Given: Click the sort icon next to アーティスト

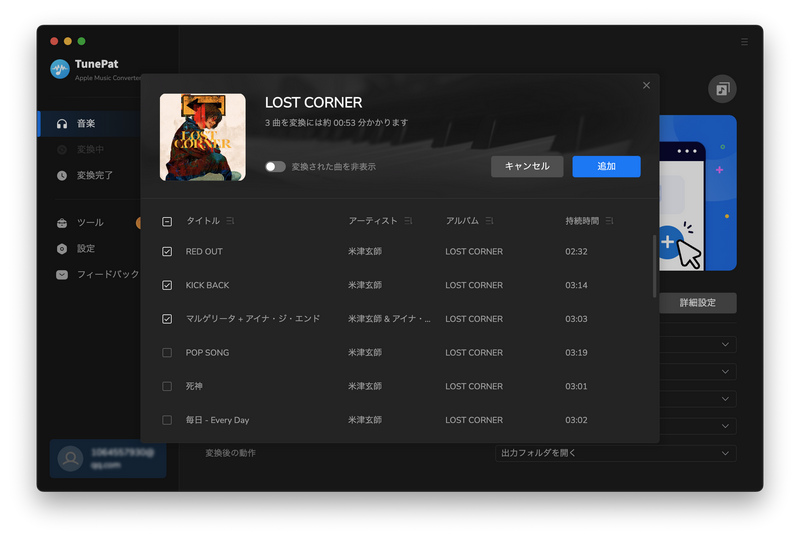Looking at the screenshot, I should 408,221.
